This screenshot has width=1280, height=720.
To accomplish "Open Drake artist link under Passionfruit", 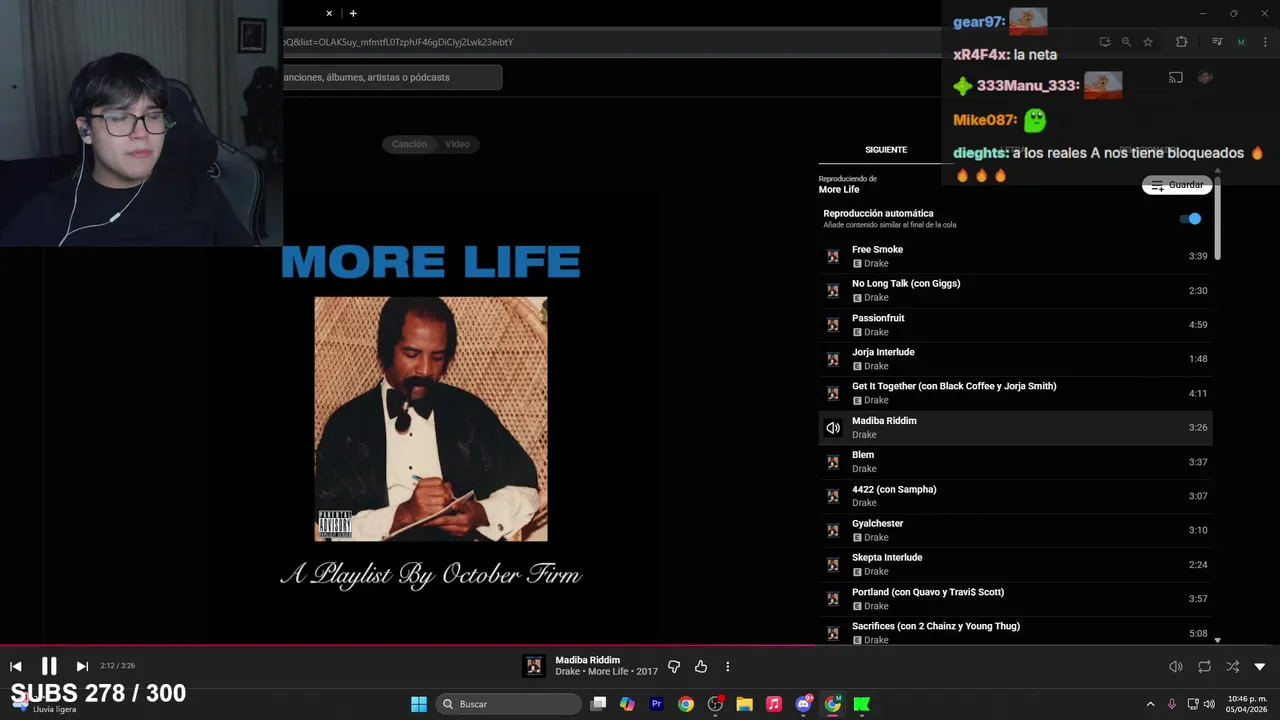I will point(876,332).
